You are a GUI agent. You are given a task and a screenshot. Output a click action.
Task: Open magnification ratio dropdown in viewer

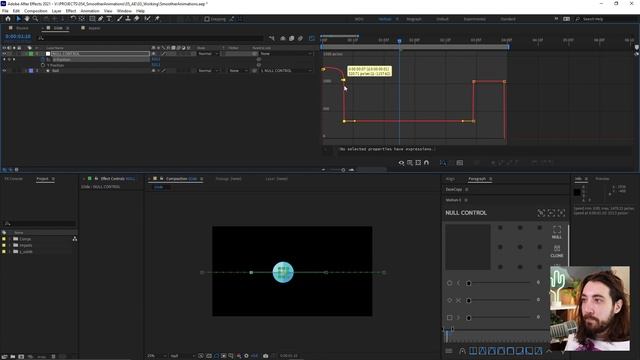point(155,356)
